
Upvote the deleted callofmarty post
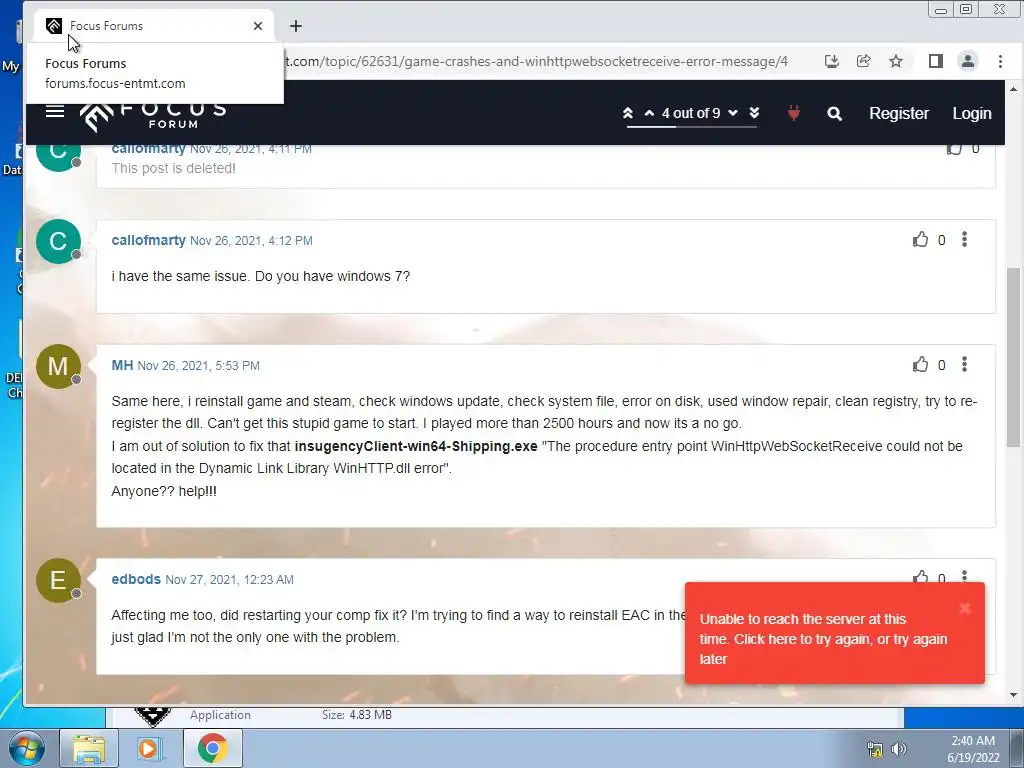click(954, 150)
